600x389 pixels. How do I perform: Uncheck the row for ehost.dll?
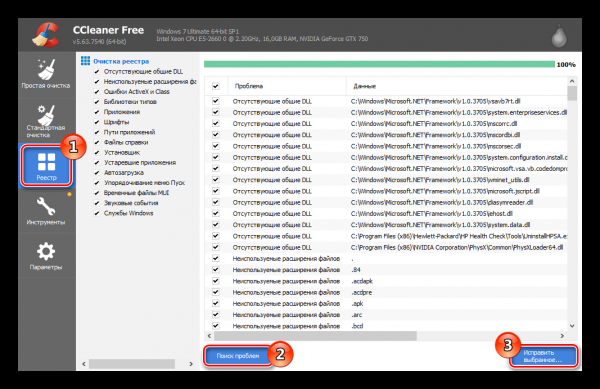[x=216, y=213]
